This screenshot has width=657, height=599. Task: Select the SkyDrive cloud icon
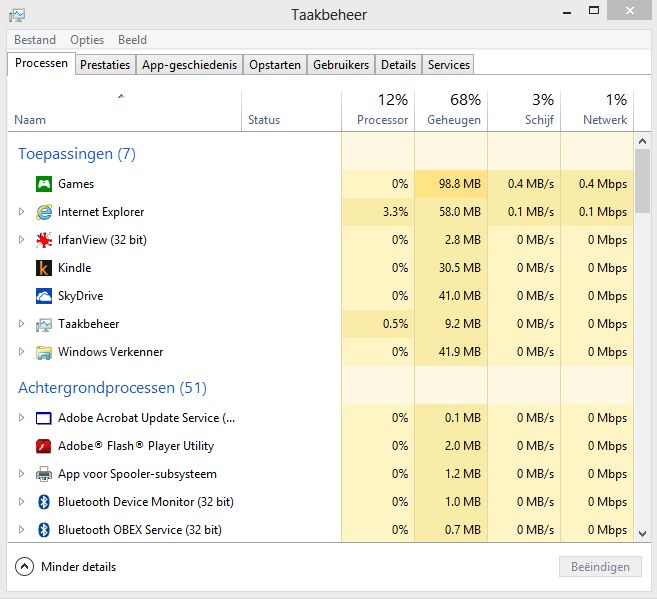pyautogui.click(x=44, y=296)
